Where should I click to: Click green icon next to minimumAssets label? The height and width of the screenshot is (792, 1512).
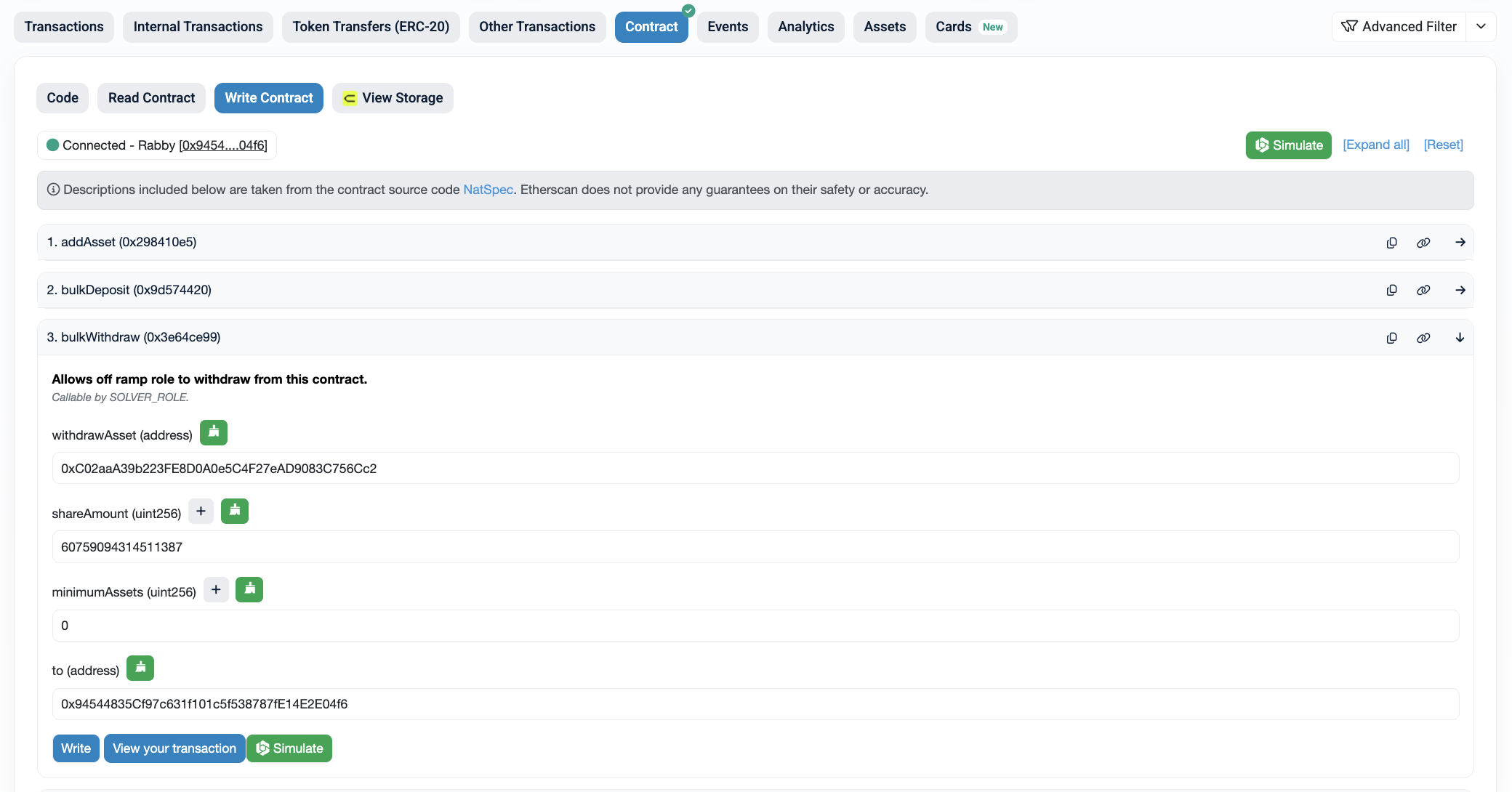click(249, 589)
